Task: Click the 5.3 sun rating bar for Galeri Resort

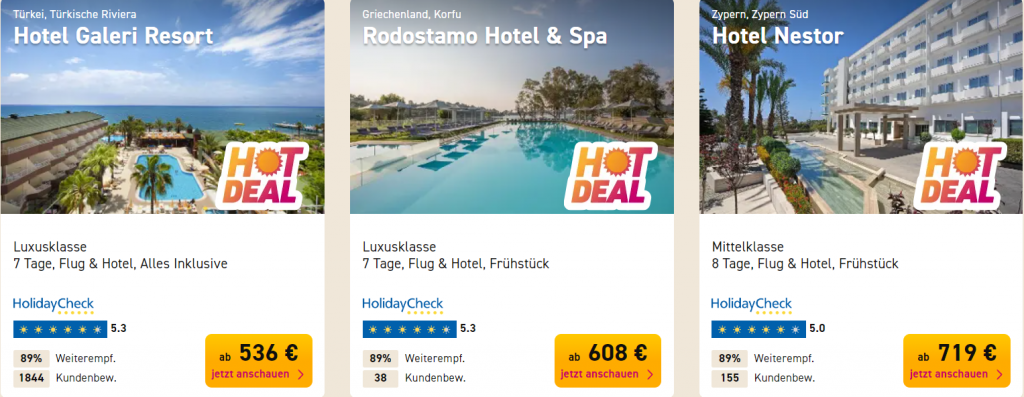Action: coord(60,329)
